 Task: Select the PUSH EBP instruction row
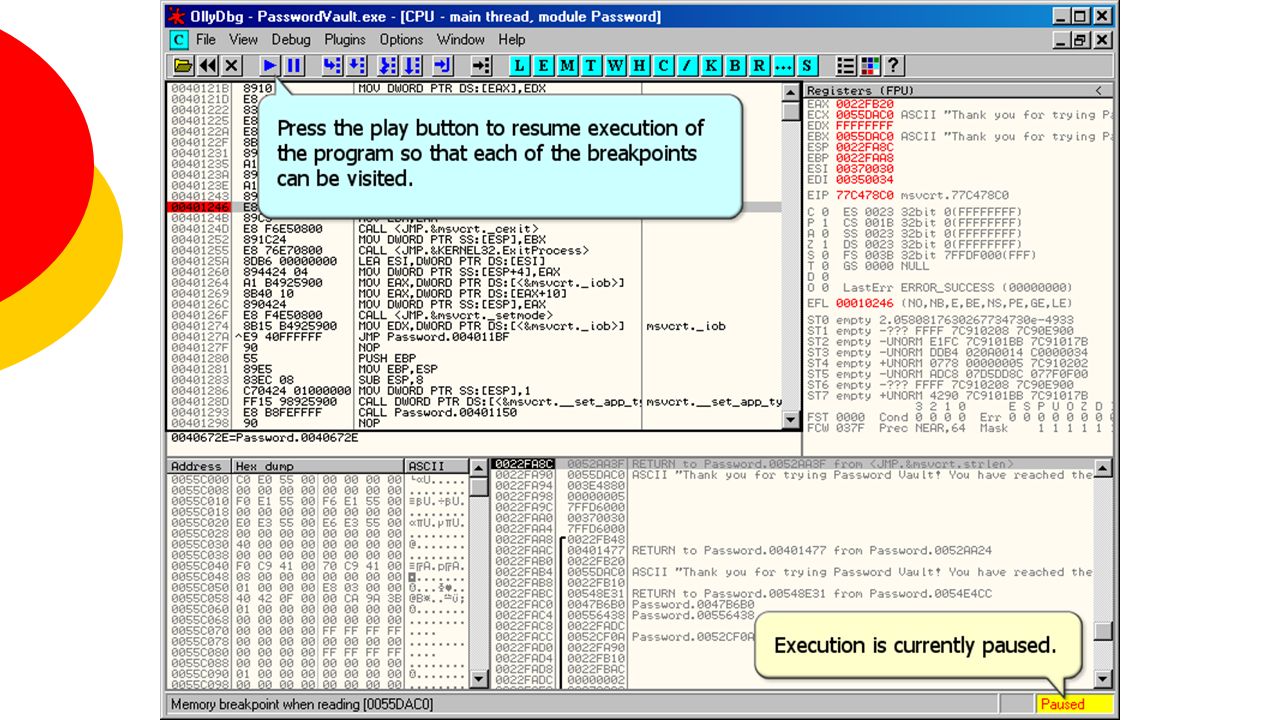389,358
